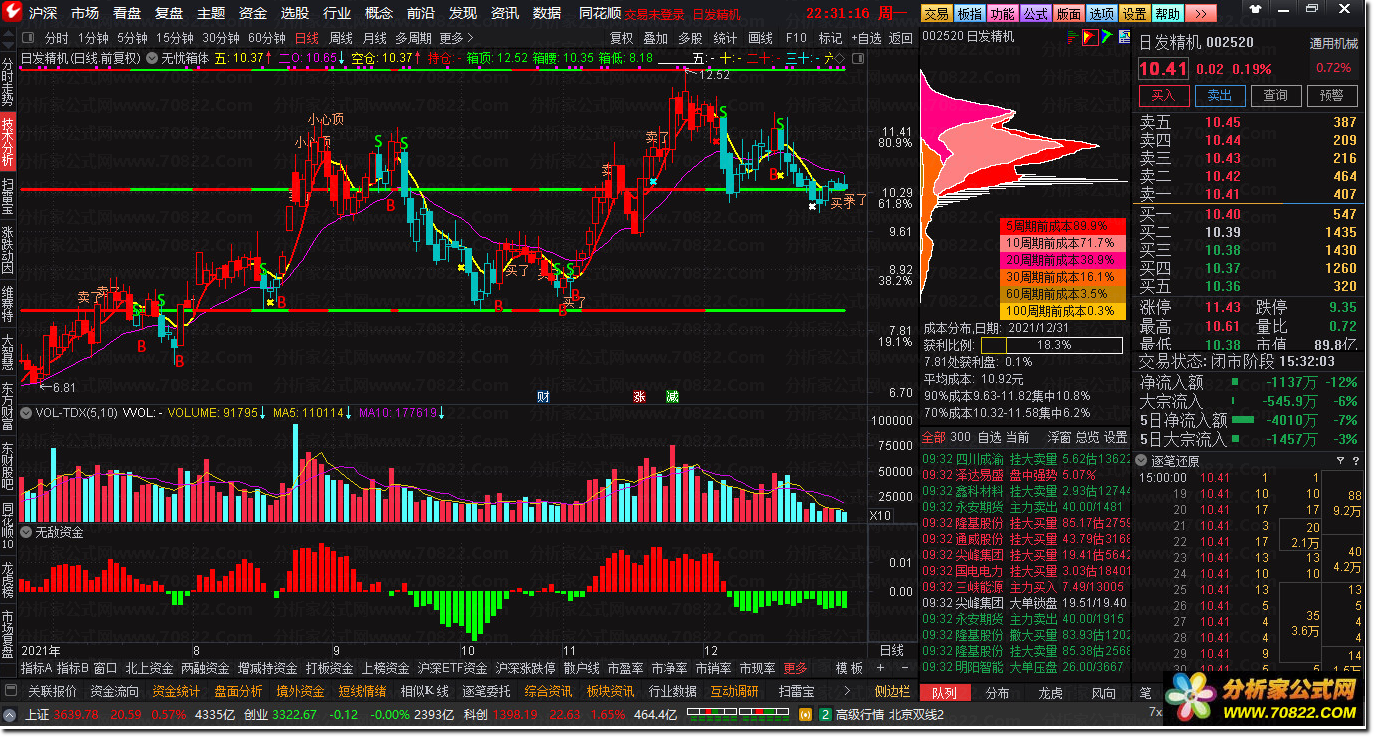Screen dimensions: 1375x737
Task: Switch the chart to 5分钟 period
Action: 133,38
